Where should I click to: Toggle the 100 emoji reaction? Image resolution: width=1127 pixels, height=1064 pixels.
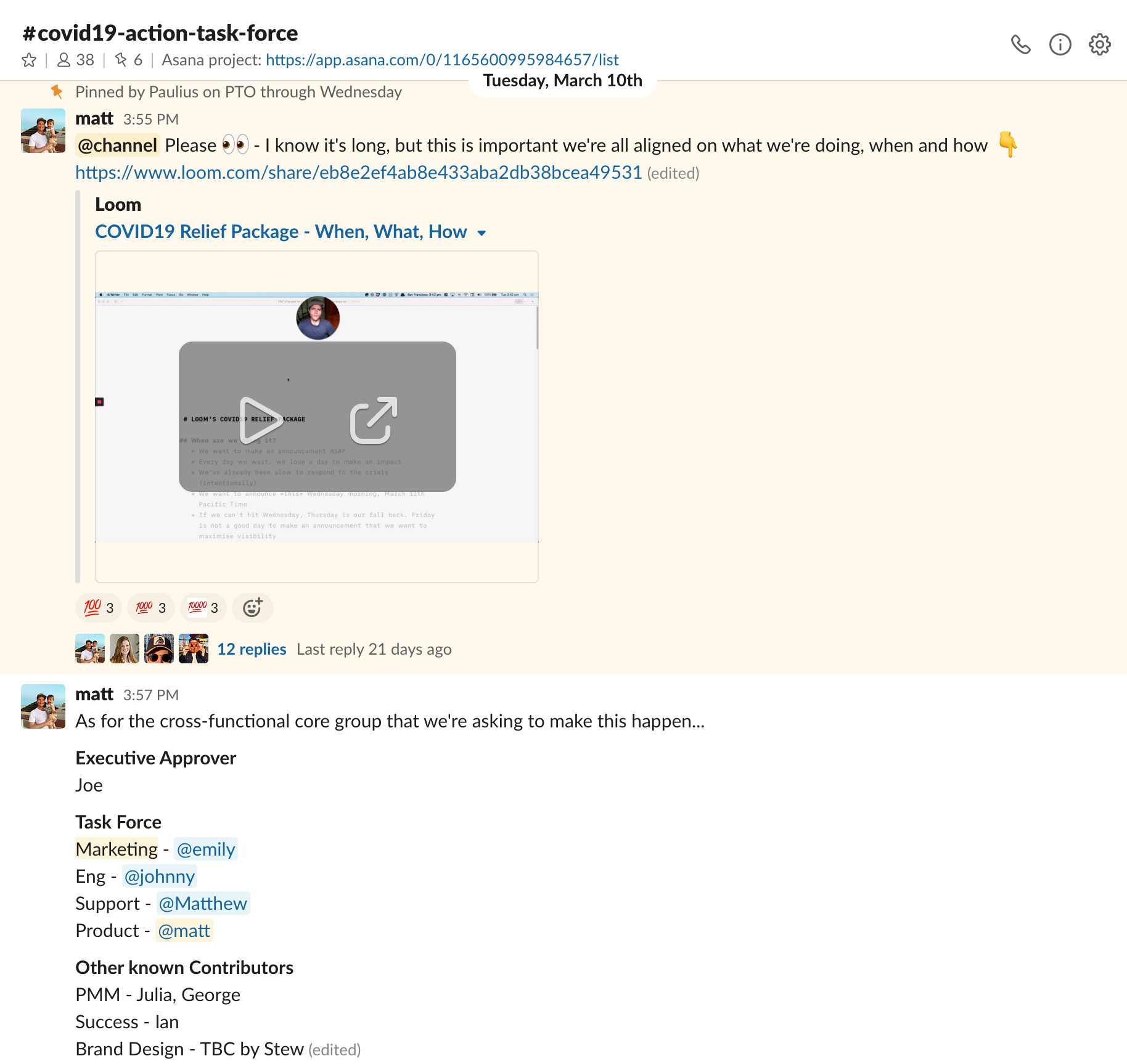click(99, 608)
